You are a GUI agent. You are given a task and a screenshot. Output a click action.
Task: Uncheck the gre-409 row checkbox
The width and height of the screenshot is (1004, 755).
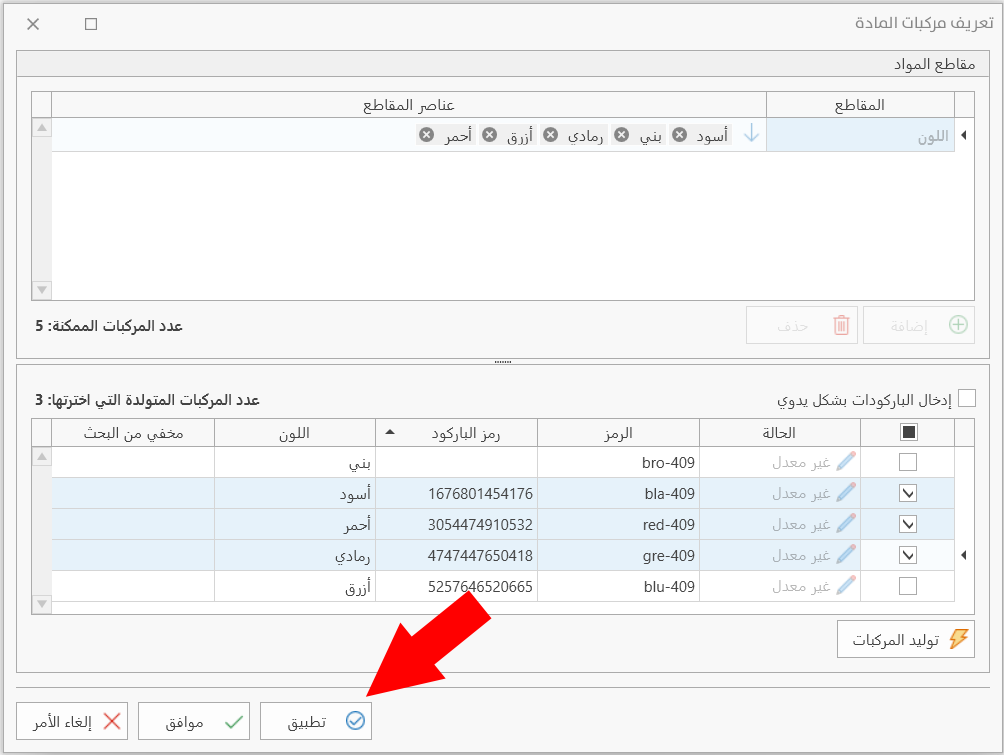click(x=907, y=555)
